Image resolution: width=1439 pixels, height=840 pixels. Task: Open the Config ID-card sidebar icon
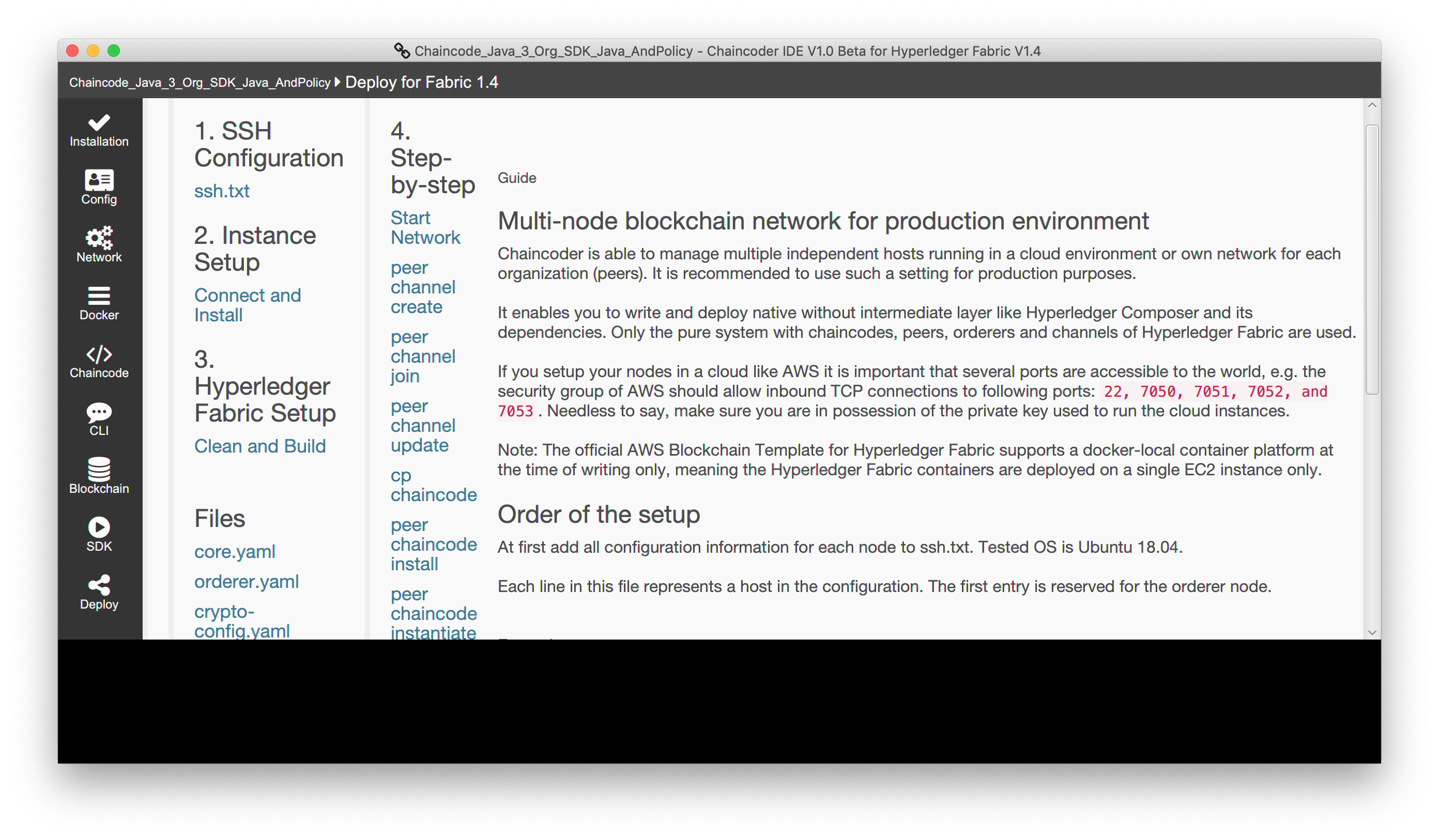(99, 181)
